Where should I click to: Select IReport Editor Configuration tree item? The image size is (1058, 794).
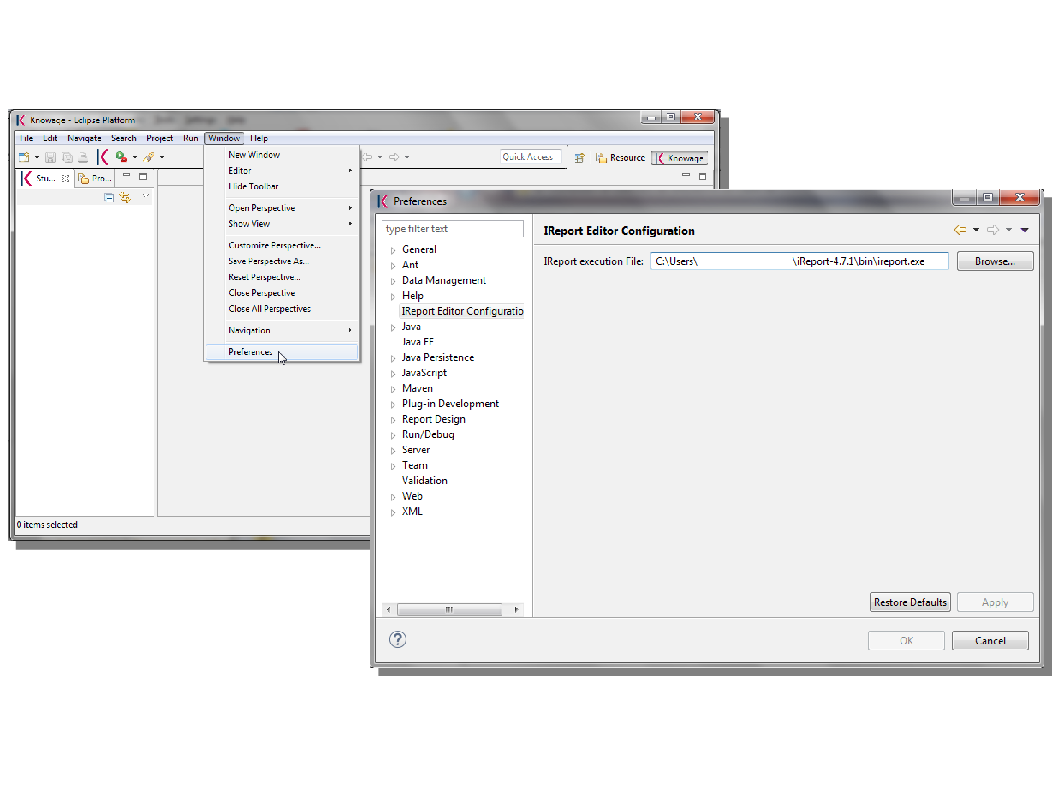462,312
